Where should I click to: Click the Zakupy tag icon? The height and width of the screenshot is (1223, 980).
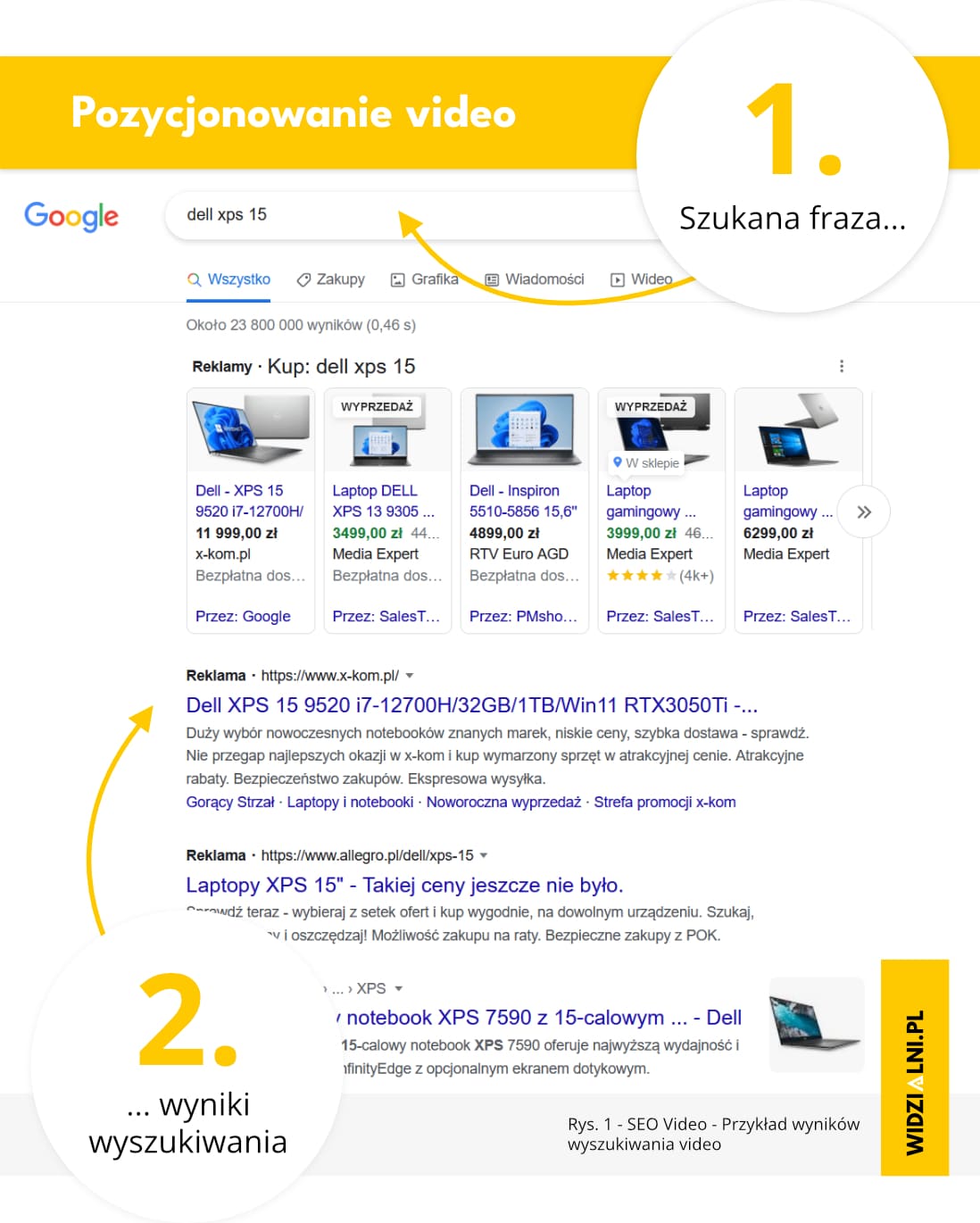[x=303, y=279]
